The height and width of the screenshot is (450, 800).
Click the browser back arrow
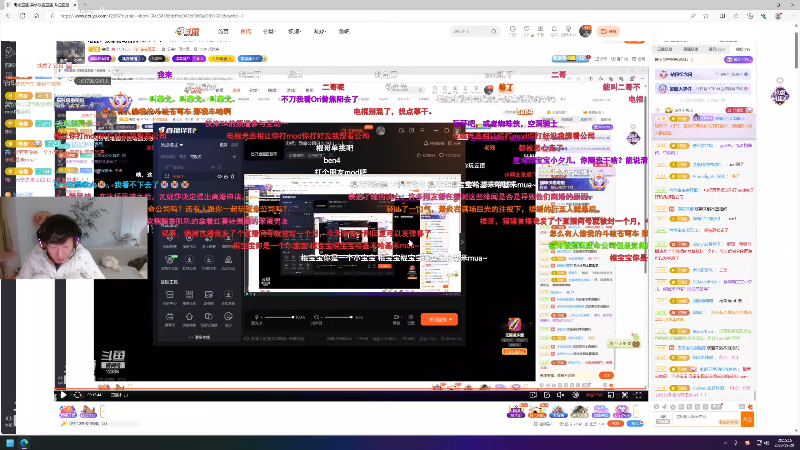coord(8,16)
